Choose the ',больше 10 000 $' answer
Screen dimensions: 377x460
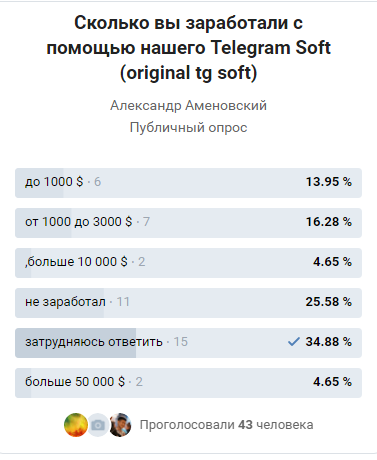click(x=188, y=263)
